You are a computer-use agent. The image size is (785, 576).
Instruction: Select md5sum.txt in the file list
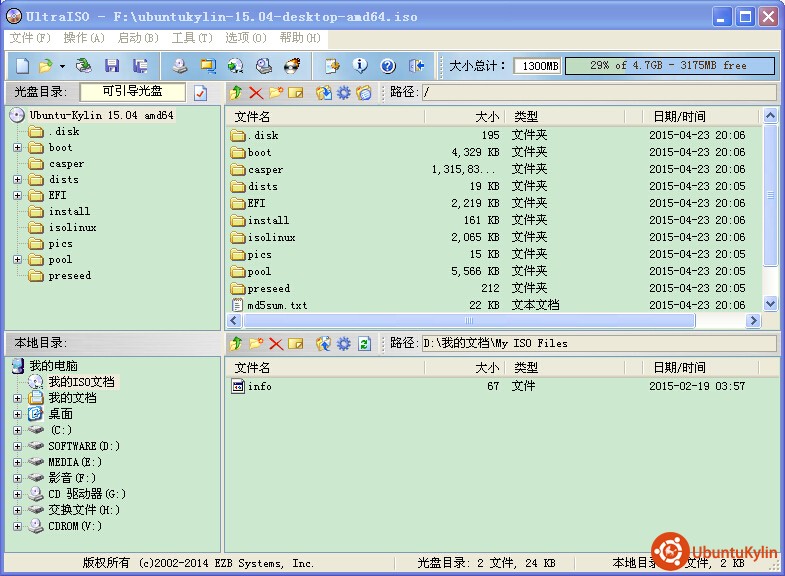pos(270,305)
